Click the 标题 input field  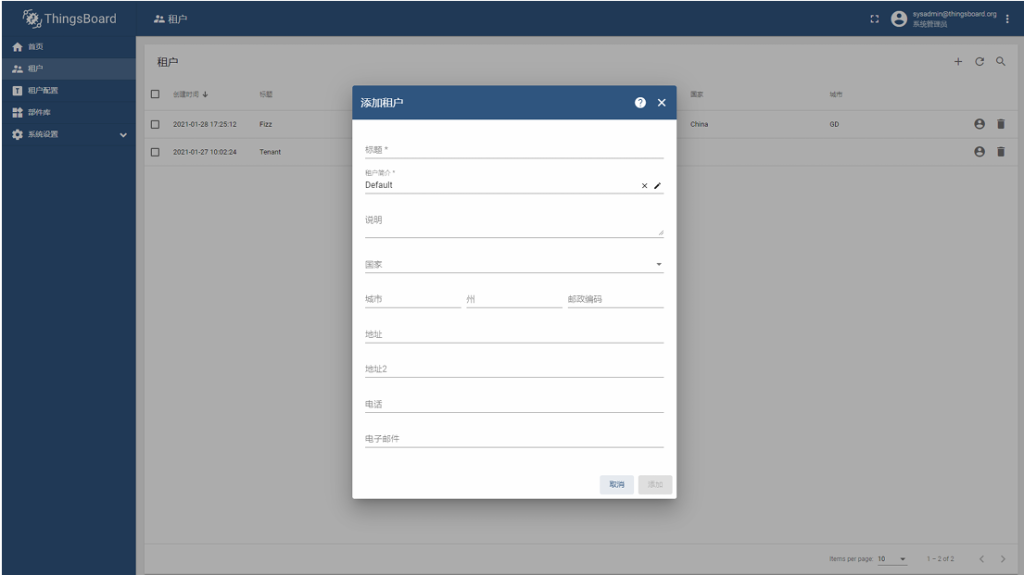[x=514, y=150]
